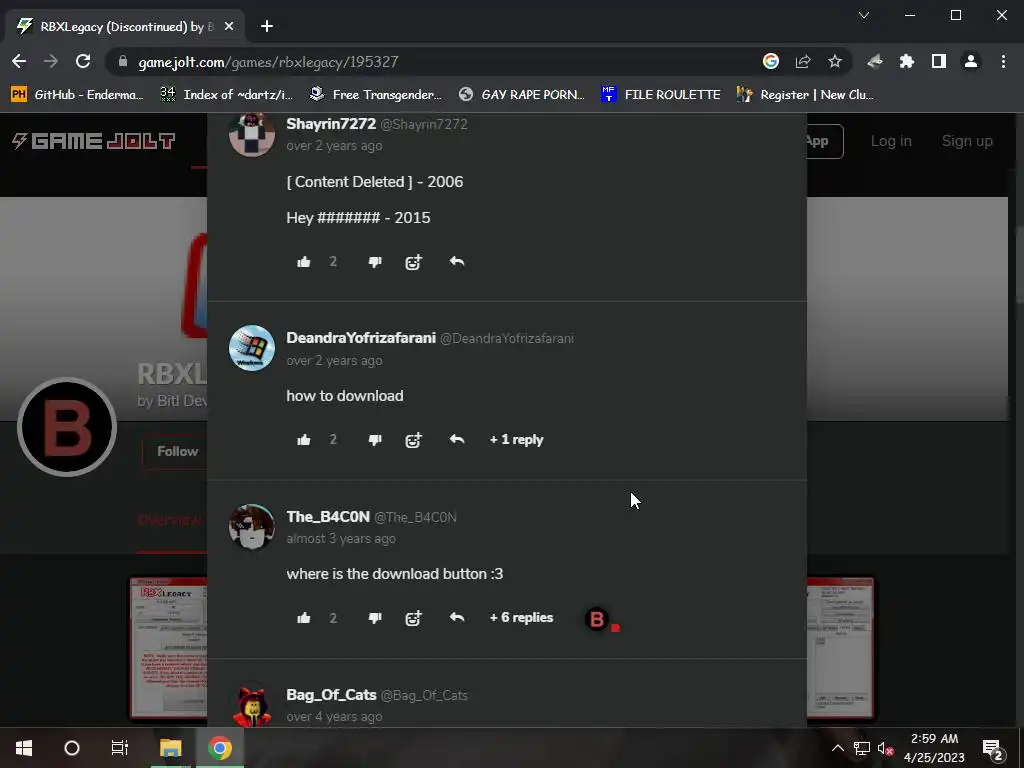This screenshot has width=1024, height=768.
Task: Like the 'how to download' comment
Action: tap(304, 440)
